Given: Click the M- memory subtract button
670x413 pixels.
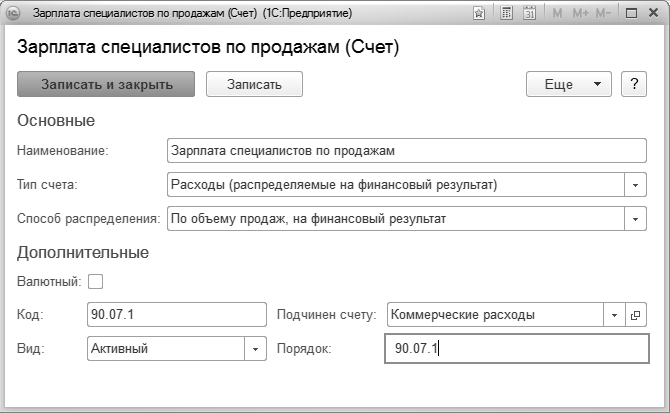Looking at the screenshot, I should pyautogui.click(x=604, y=15).
